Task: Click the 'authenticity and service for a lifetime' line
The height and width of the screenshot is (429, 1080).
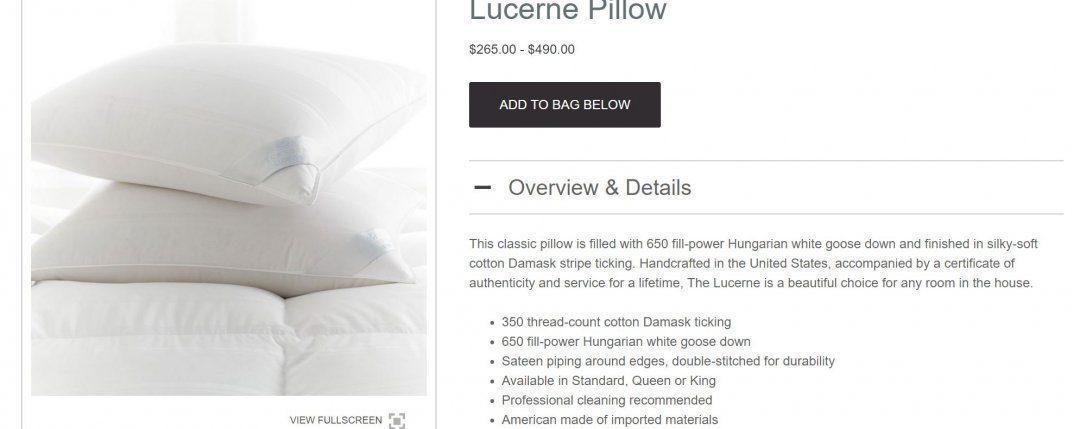Action: 751,283
